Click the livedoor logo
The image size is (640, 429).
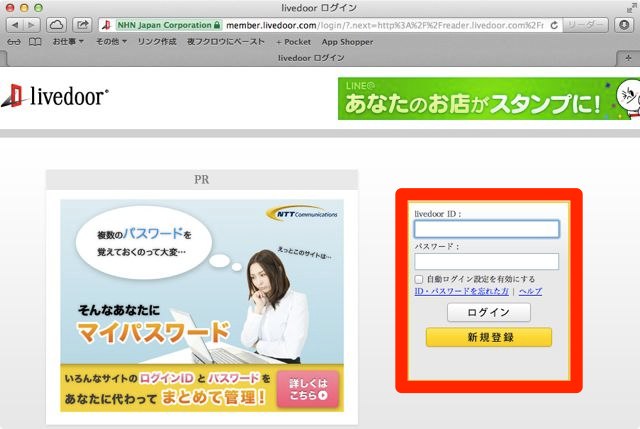(x=55, y=96)
